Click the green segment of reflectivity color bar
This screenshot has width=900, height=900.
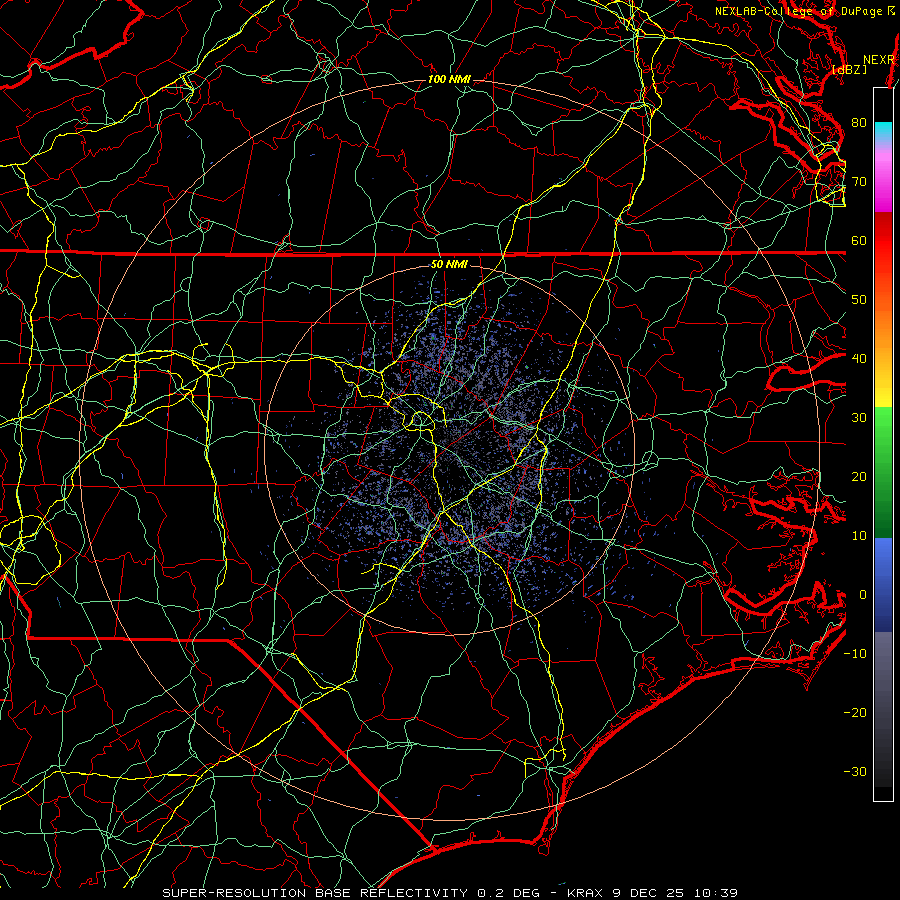click(883, 472)
